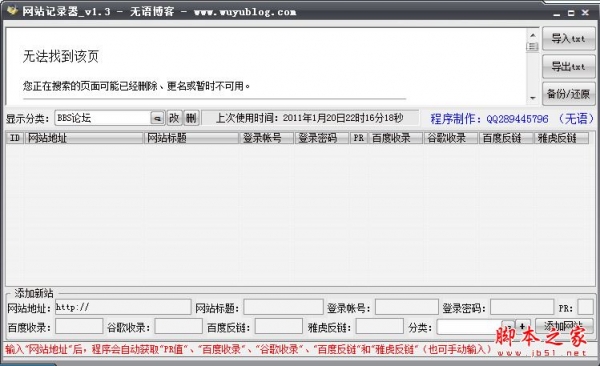Screen dimensions: 600x366
Task: Expand the 显示分类 category dropdown arrow
Action: pyautogui.click(x=157, y=118)
